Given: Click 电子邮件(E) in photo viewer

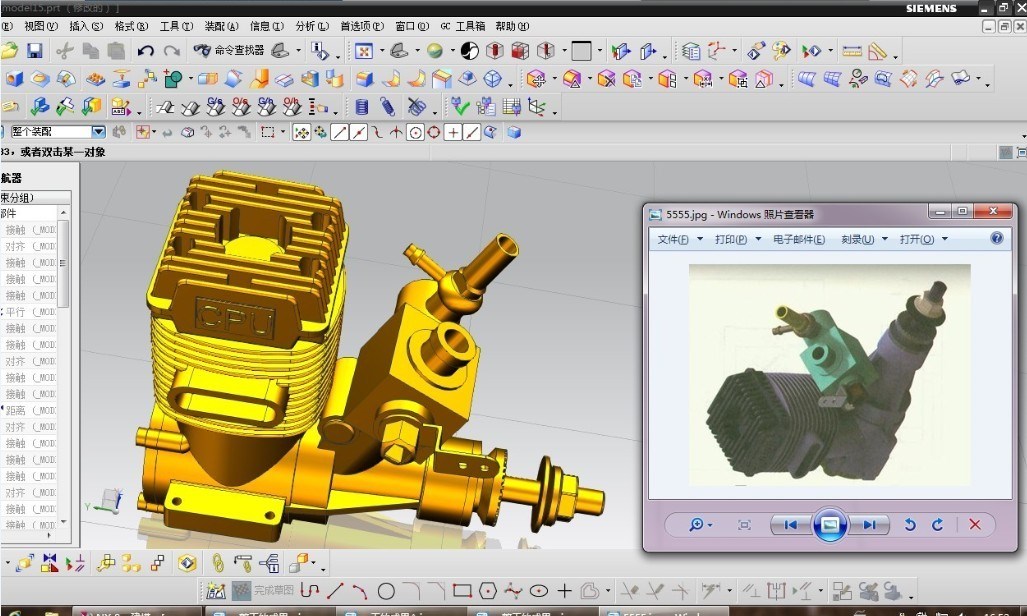Looking at the screenshot, I should [798, 239].
